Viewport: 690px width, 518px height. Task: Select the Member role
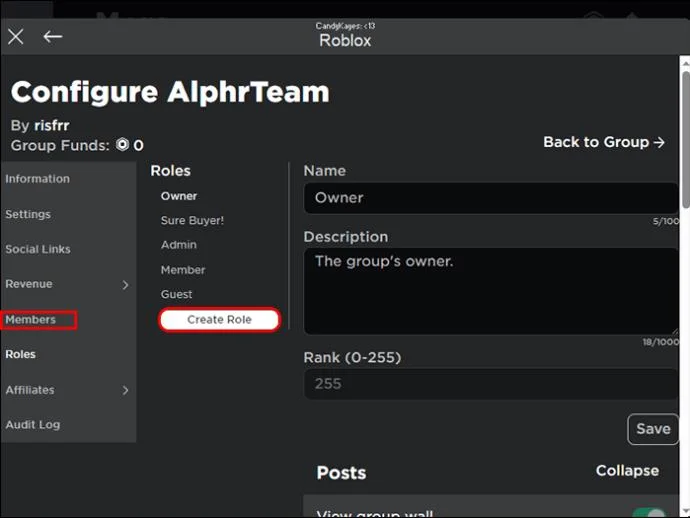183,270
